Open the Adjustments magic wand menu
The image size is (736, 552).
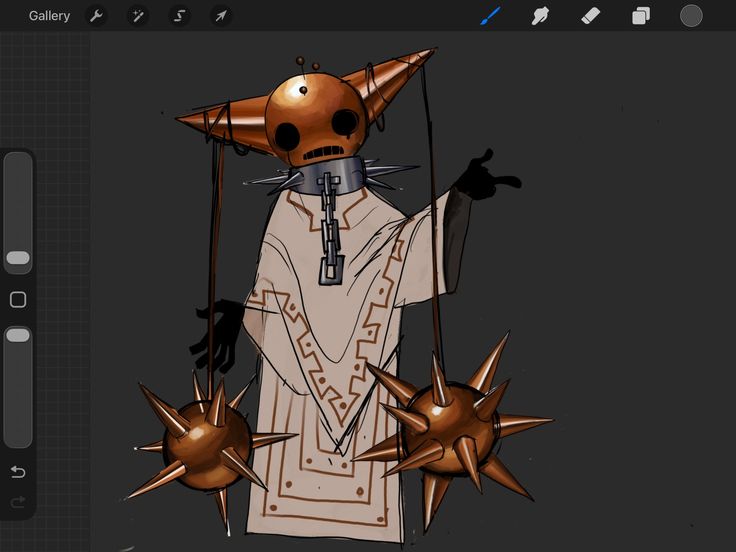pos(138,16)
